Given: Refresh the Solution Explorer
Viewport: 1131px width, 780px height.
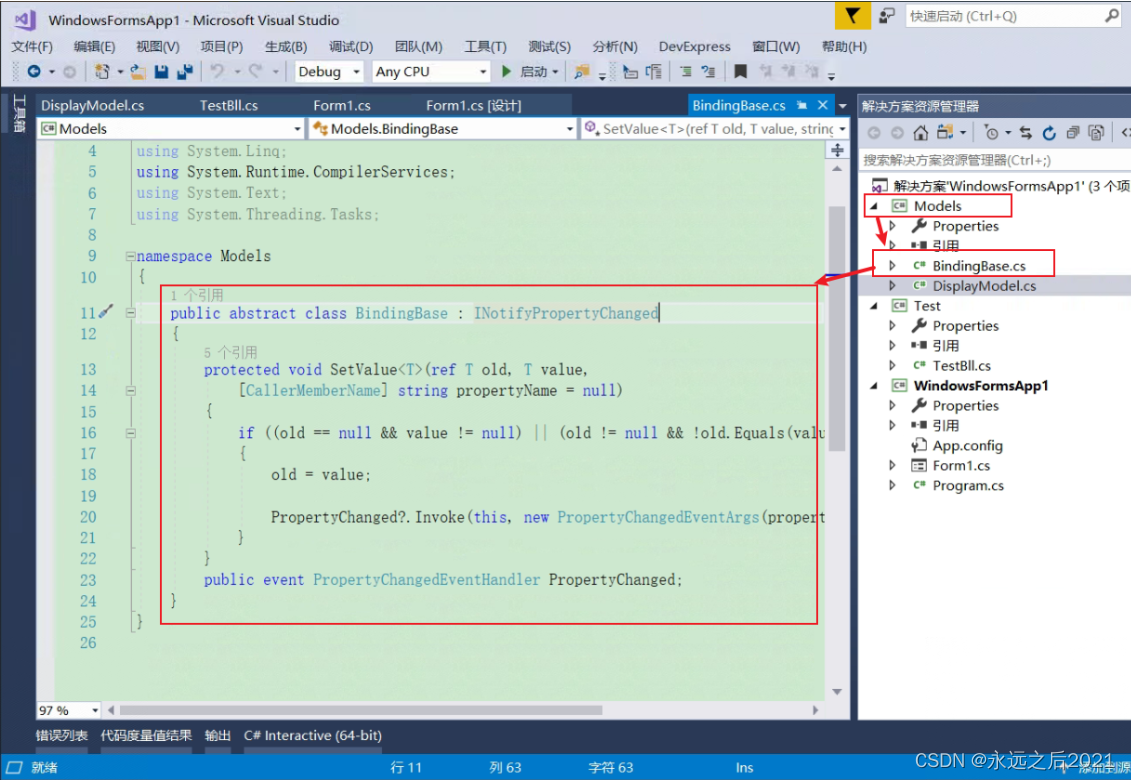Looking at the screenshot, I should 1050,132.
